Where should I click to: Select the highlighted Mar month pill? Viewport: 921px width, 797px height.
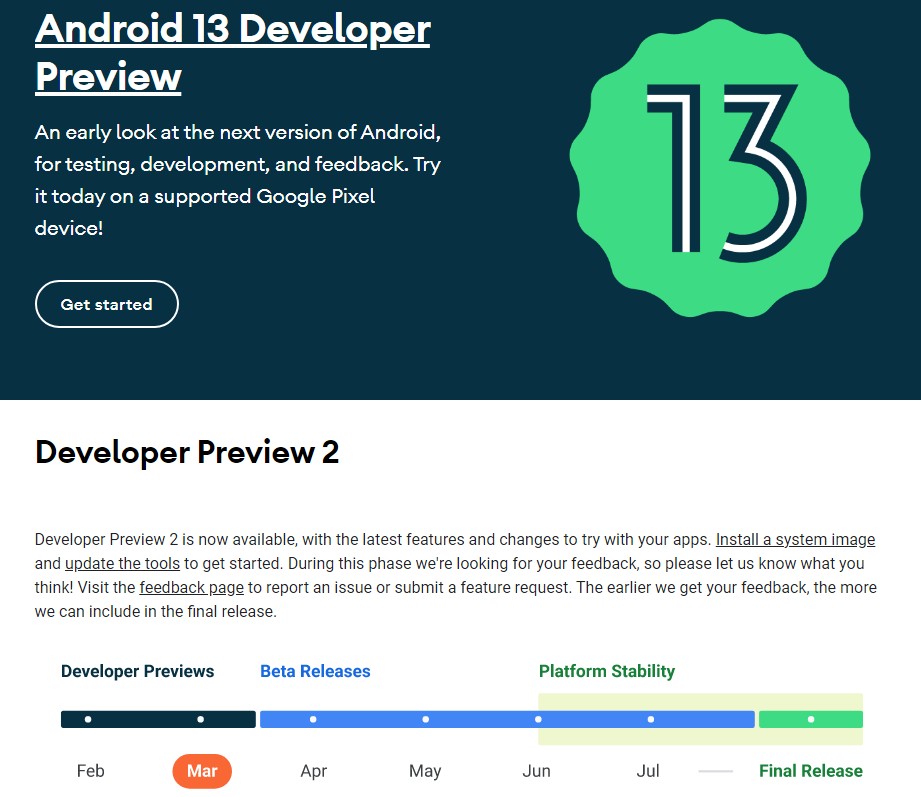(x=202, y=771)
